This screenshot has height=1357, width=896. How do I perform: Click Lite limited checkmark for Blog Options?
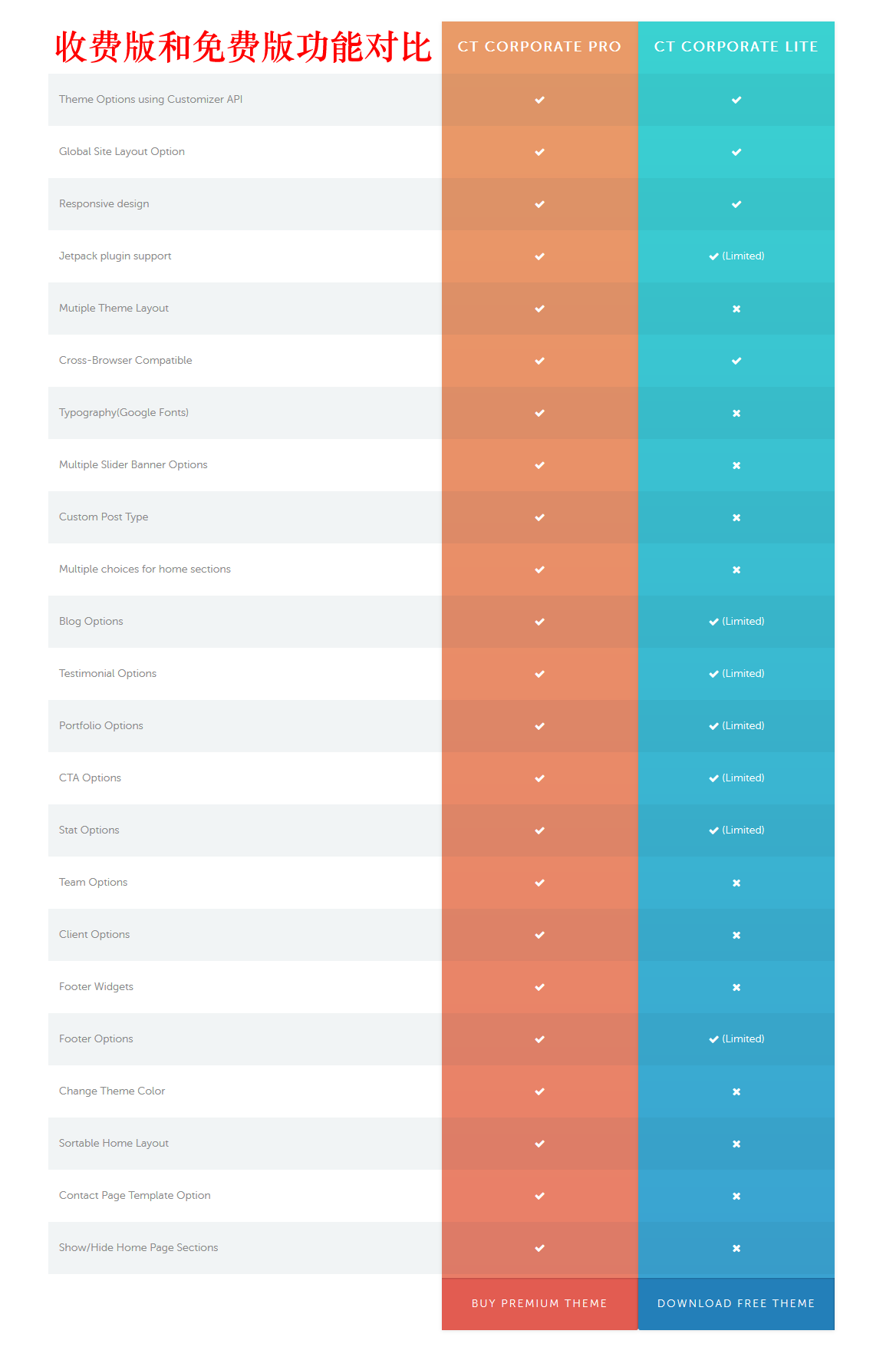[x=736, y=622]
